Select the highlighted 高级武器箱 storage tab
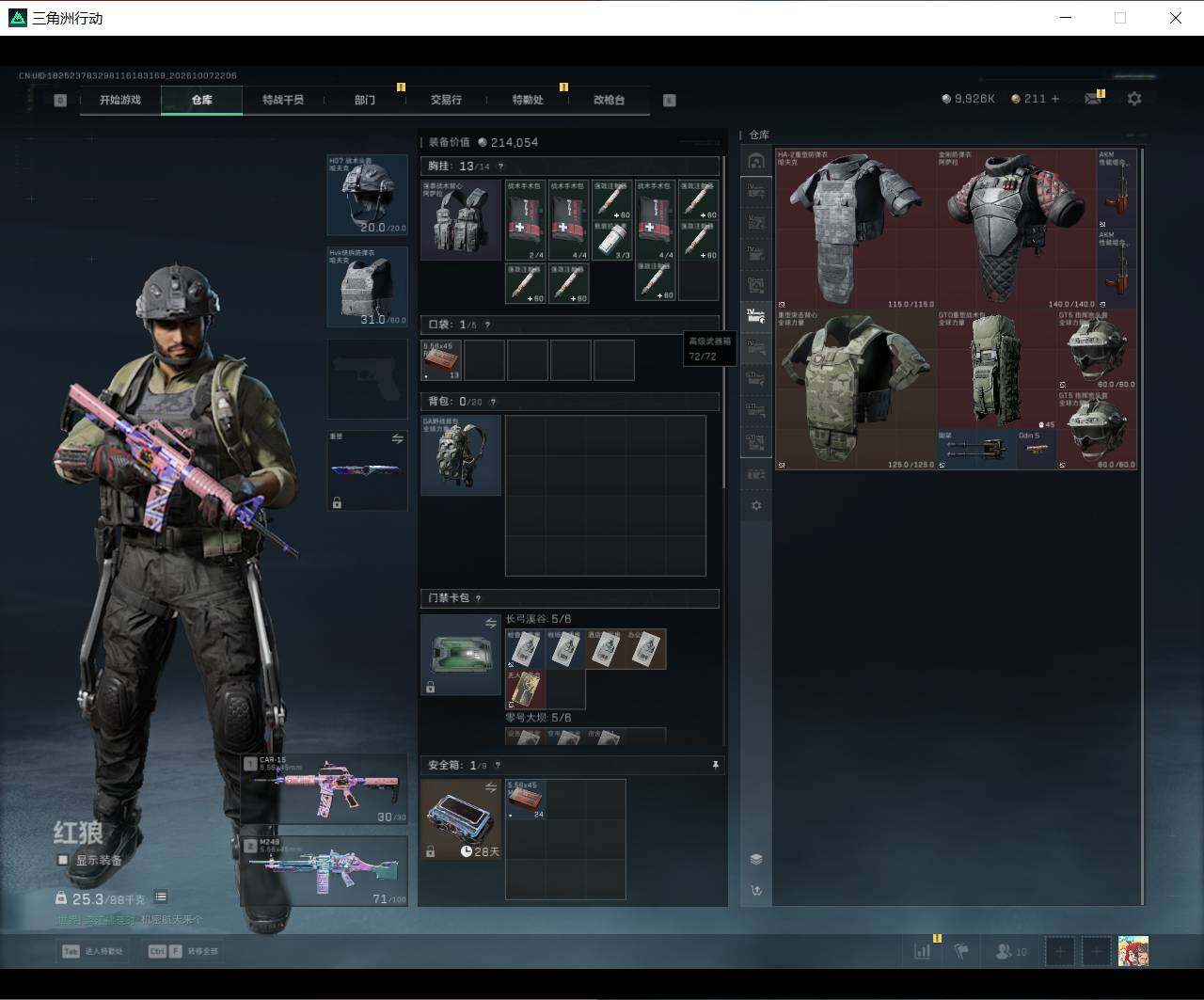Screen dimensions: 1204x1000 tap(756, 316)
